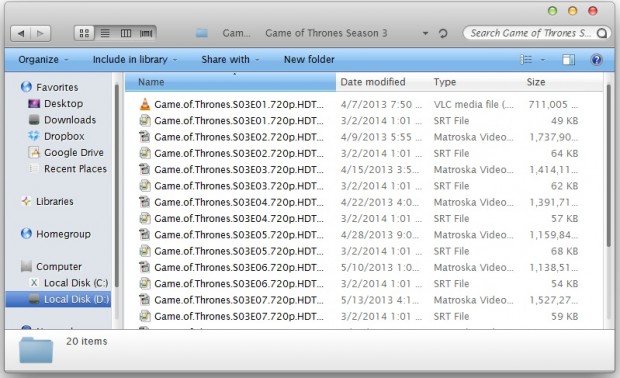Select Desktop in Favorites

point(63,104)
